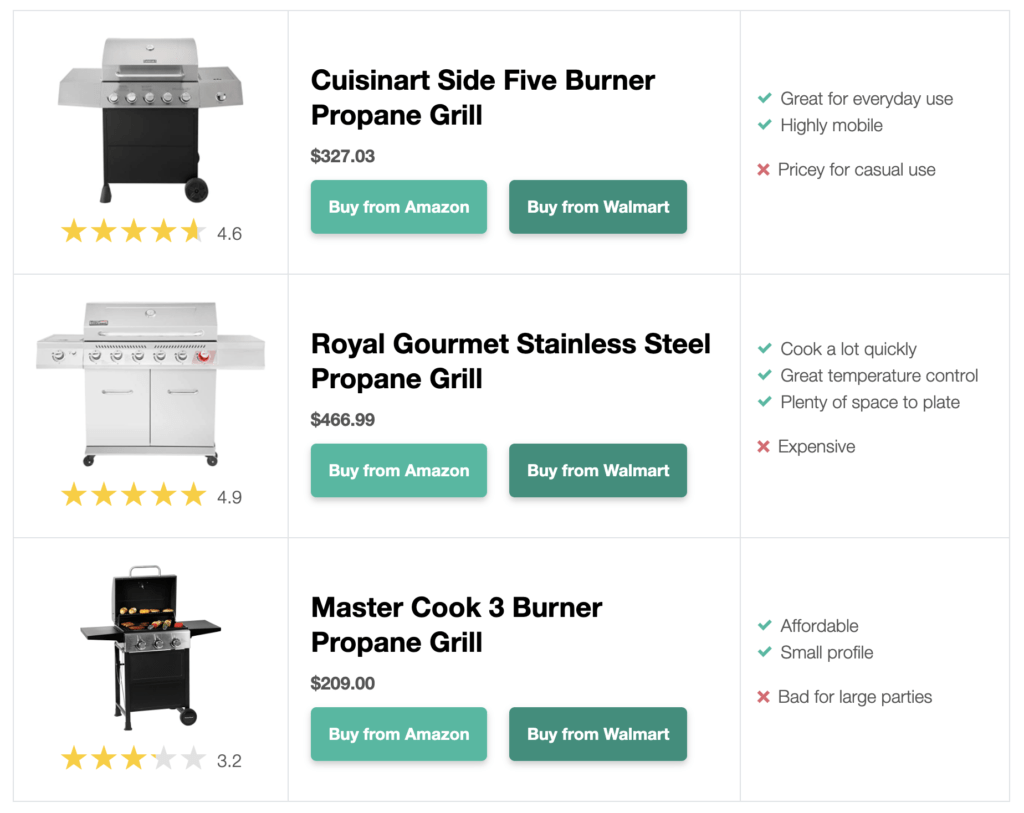Open the Cuisinart Side Five Burner title
Viewport: 1024px width, 813px height.
pyautogui.click(x=483, y=97)
